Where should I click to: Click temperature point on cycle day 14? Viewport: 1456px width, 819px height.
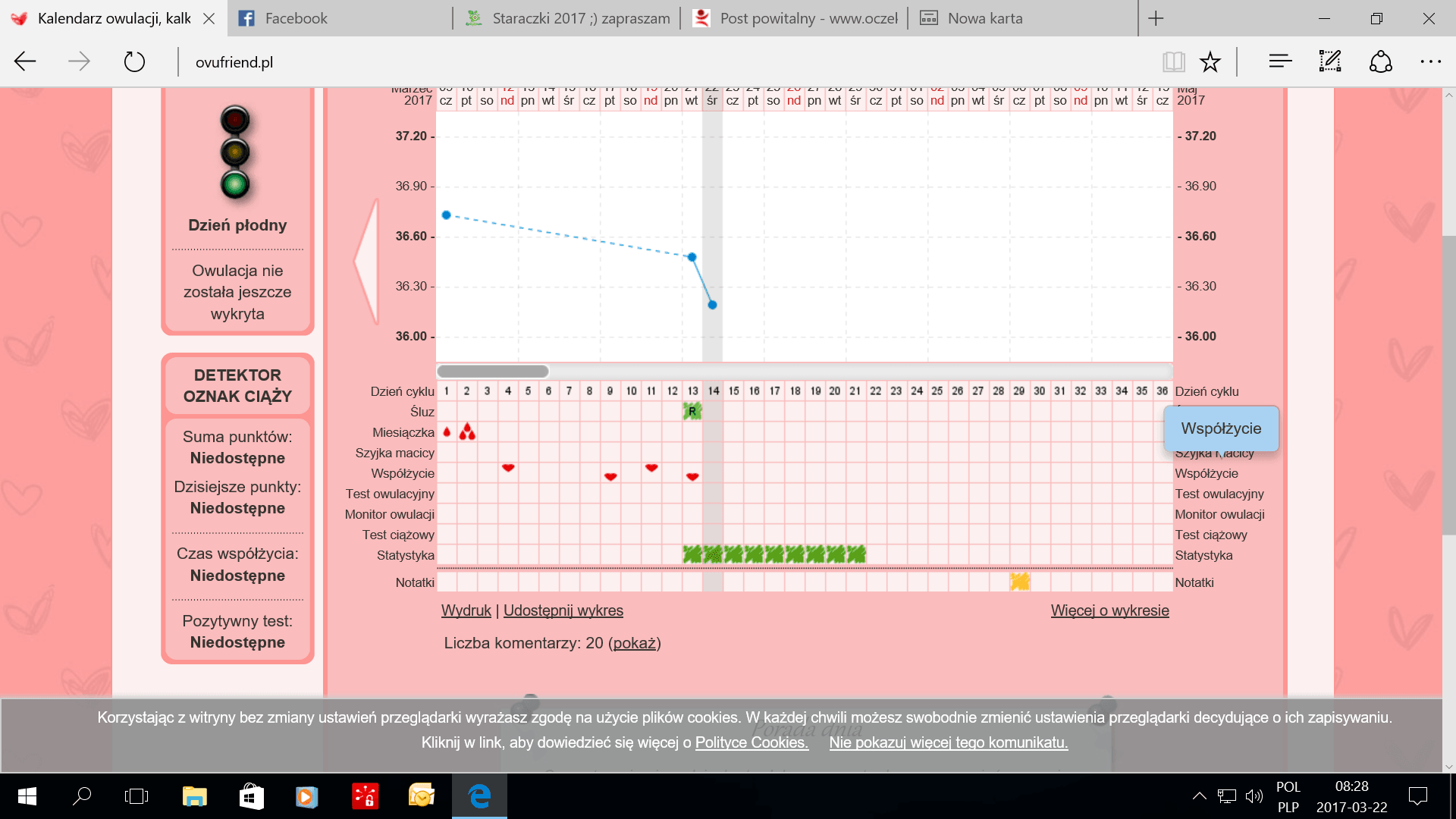pyautogui.click(x=712, y=305)
